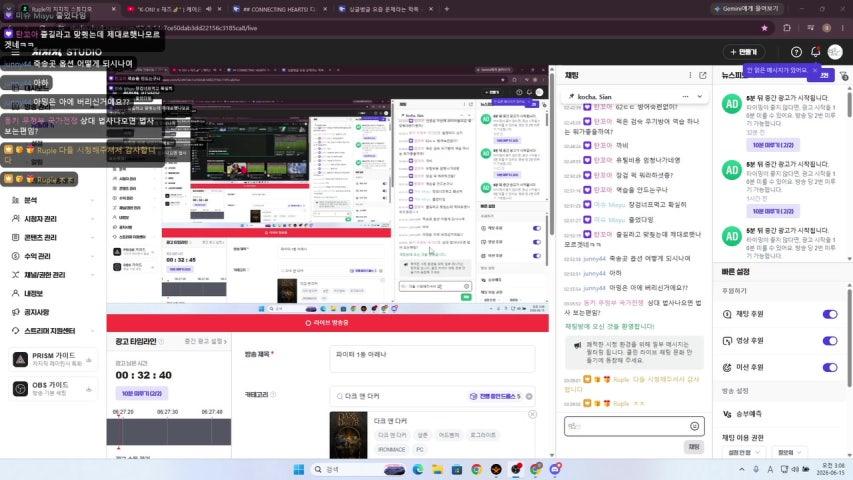Expand 분석 sidebar menu
Image resolution: width=853 pixels, height=480 pixels.
(x=53, y=200)
